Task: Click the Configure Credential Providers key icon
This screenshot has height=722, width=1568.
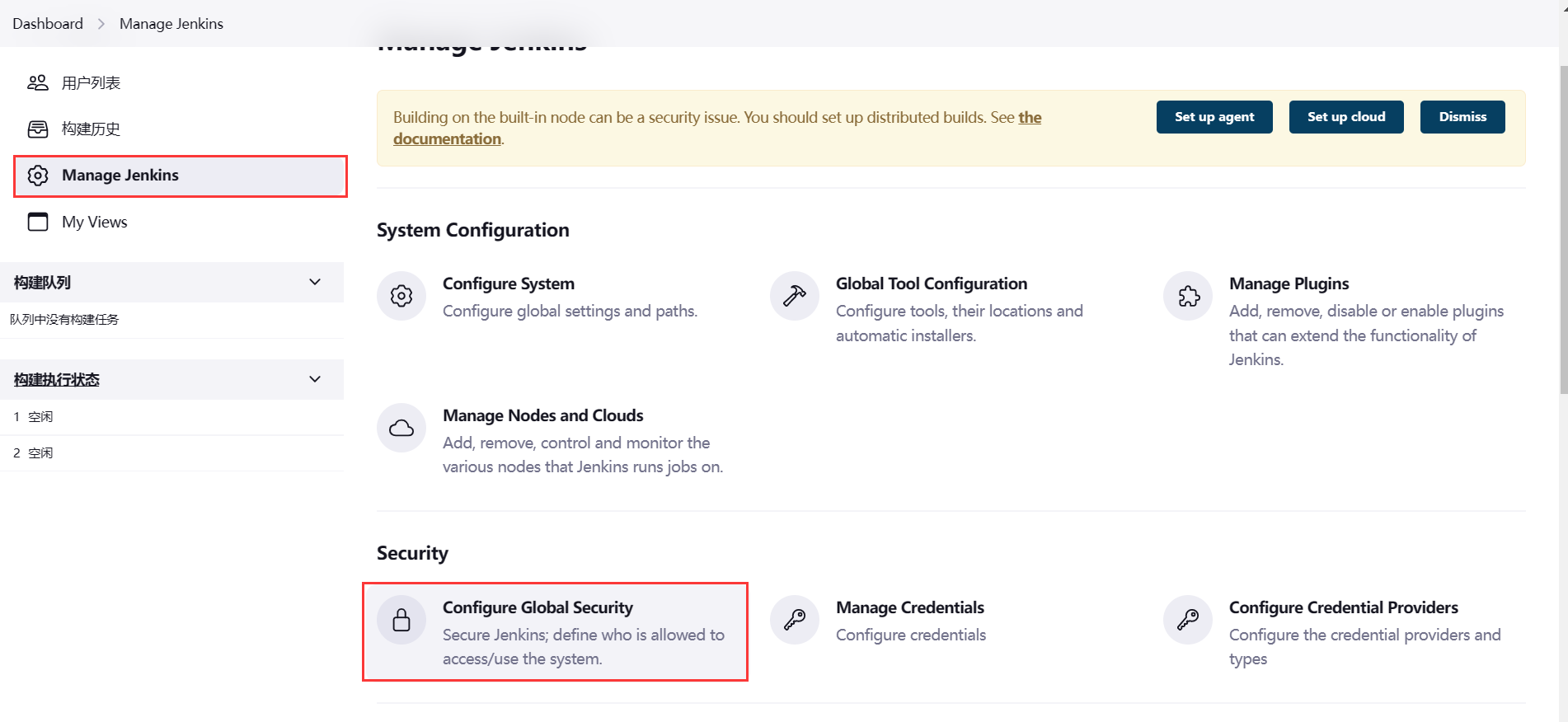Action: (1188, 620)
